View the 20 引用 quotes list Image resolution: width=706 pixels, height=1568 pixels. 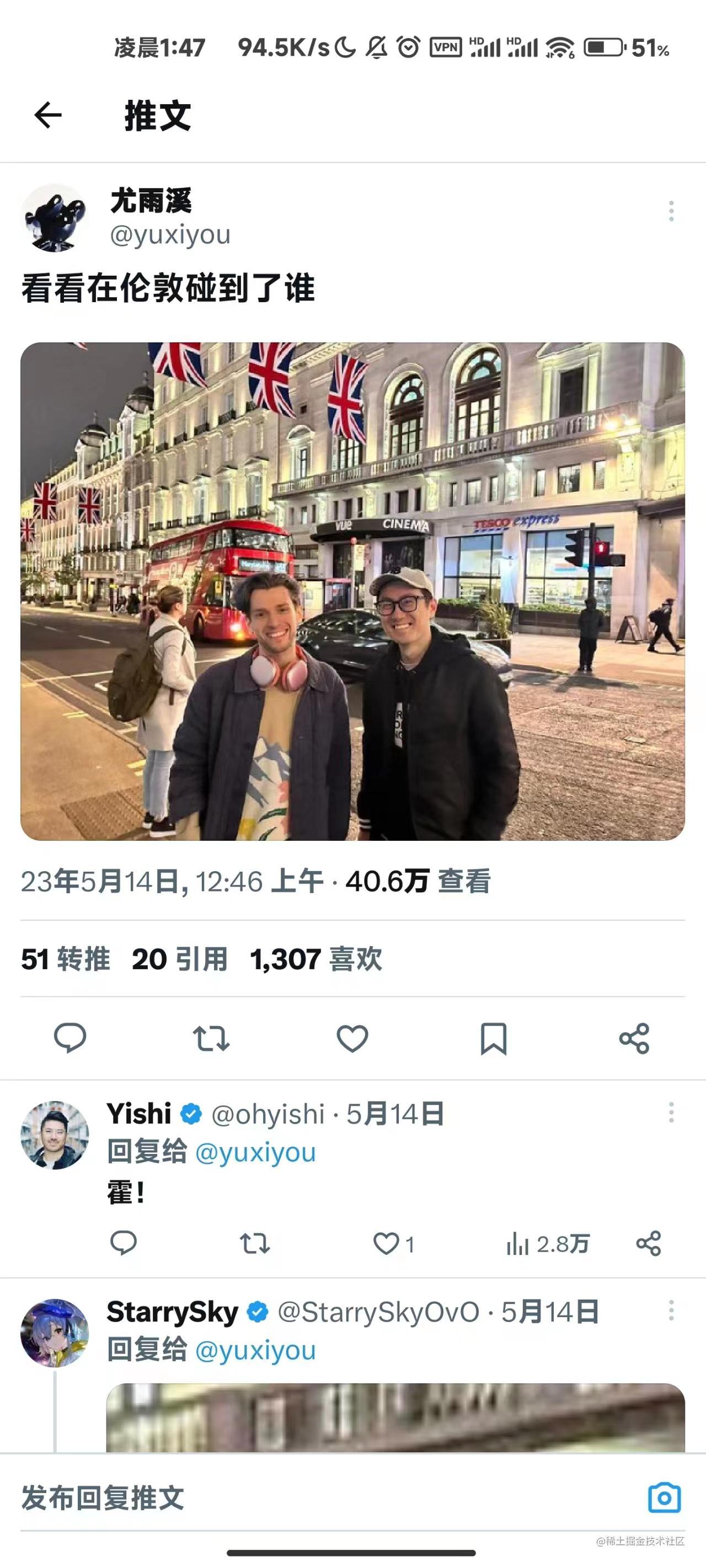coord(180,959)
